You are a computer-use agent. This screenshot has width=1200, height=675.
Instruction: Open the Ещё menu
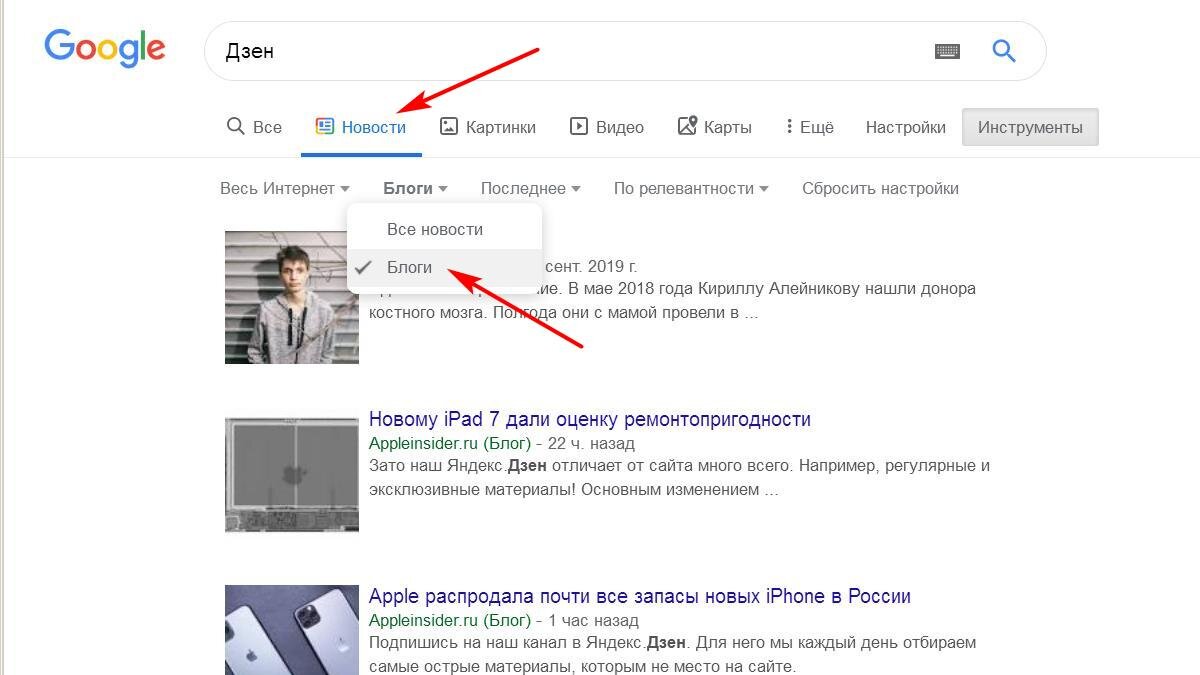click(809, 127)
